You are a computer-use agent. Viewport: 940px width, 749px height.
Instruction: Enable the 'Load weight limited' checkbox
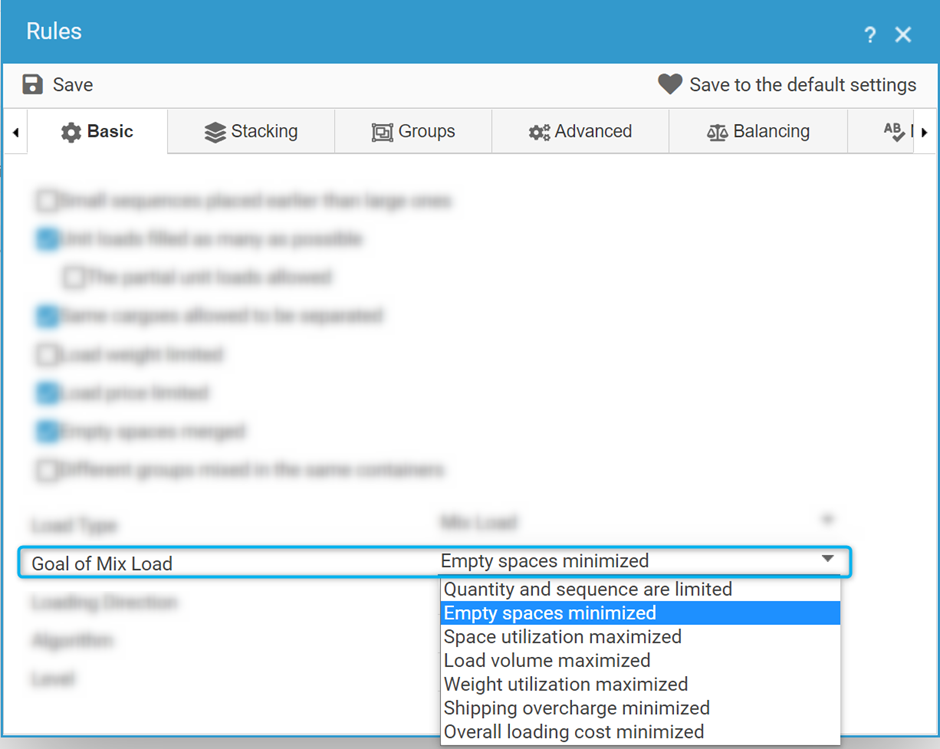(x=47, y=354)
